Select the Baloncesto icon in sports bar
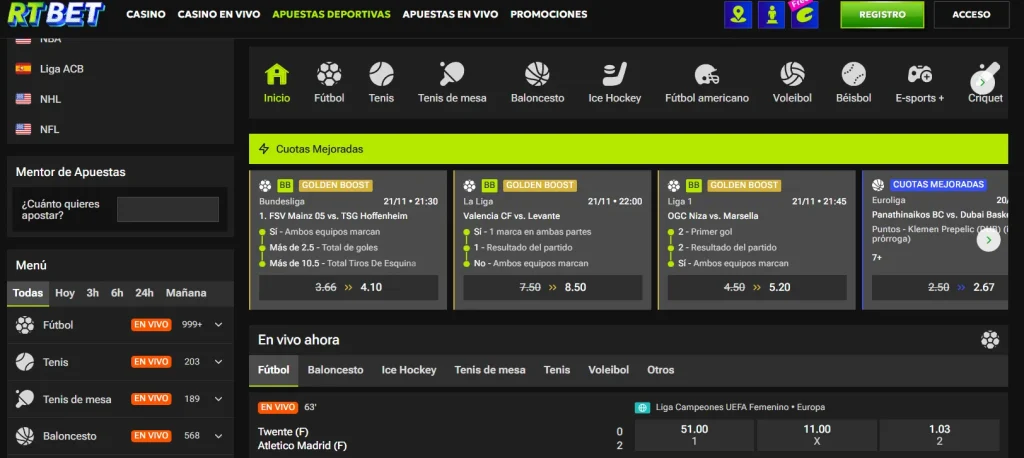The image size is (1024, 458). click(537, 74)
